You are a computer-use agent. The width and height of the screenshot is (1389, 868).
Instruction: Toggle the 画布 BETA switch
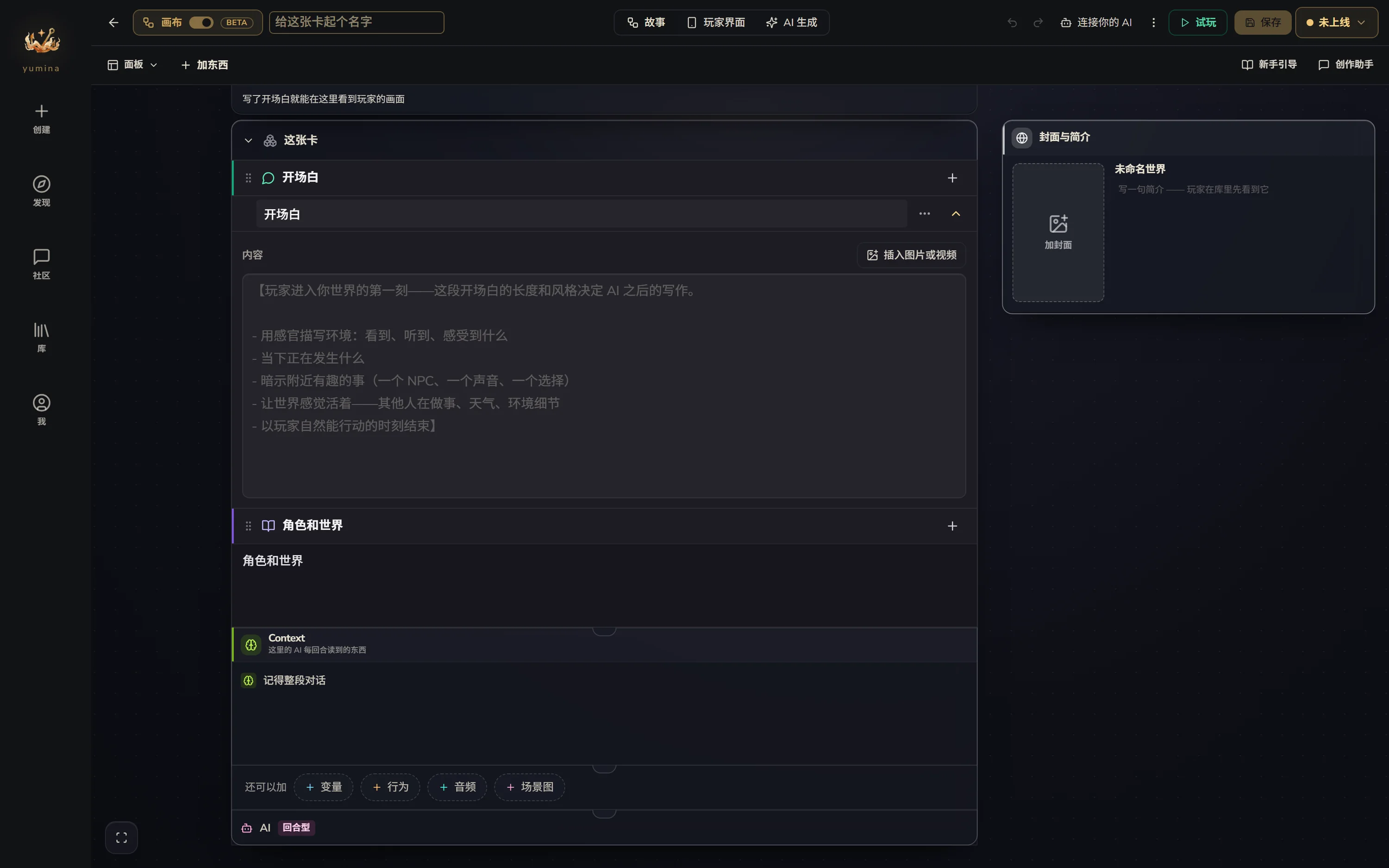click(201, 22)
